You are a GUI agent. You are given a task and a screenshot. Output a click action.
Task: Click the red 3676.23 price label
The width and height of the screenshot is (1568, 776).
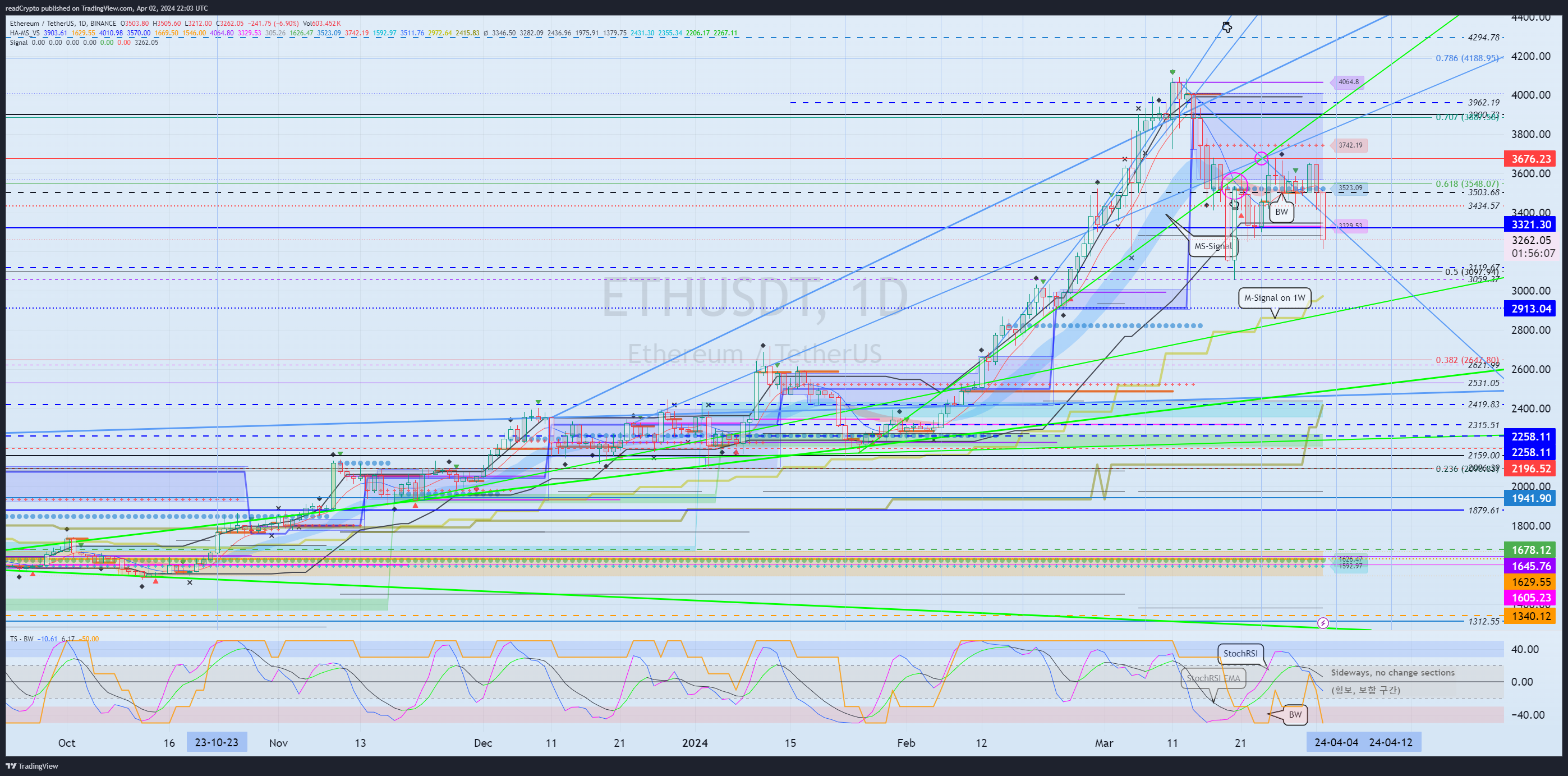(x=1531, y=159)
